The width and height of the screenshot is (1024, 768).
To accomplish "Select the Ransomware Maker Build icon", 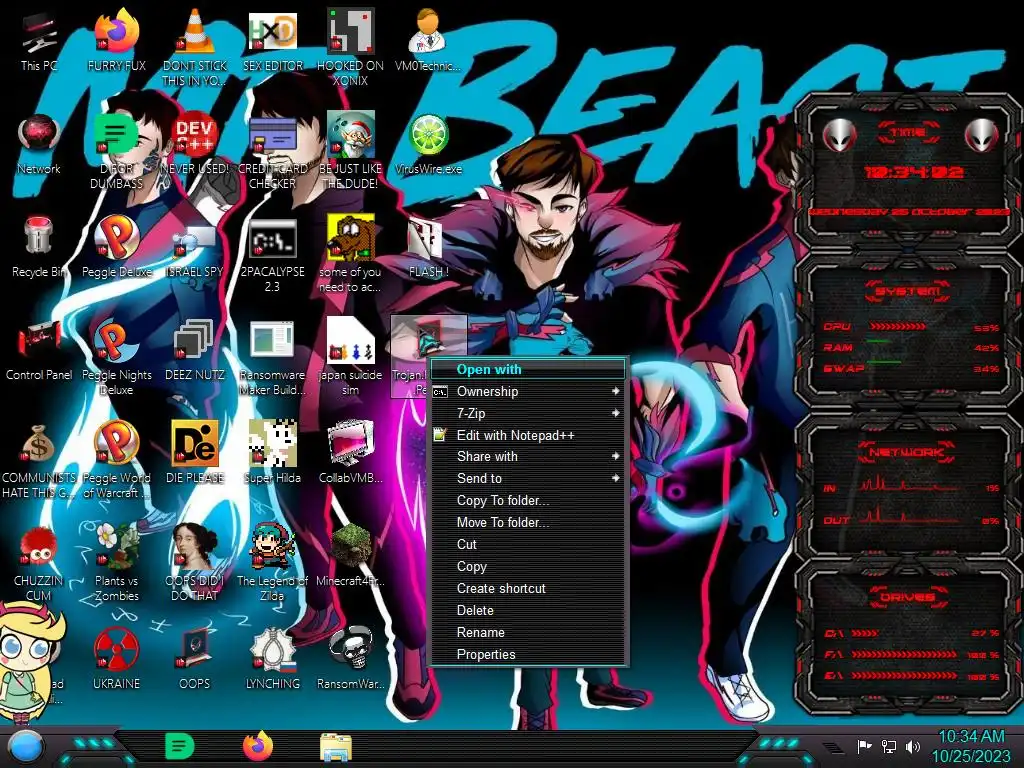I will 272,358.
